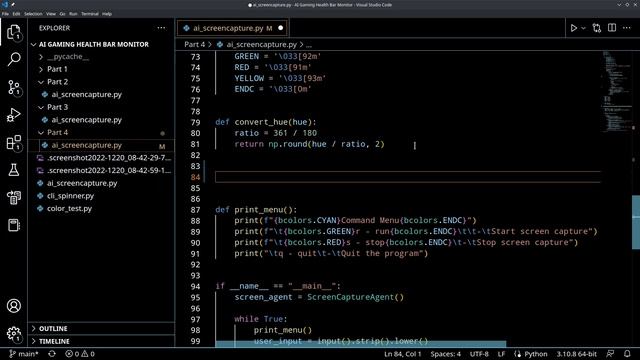This screenshot has width=640, height=360.
Task: Click the convert_hue function definition line
Action: coord(266,122)
